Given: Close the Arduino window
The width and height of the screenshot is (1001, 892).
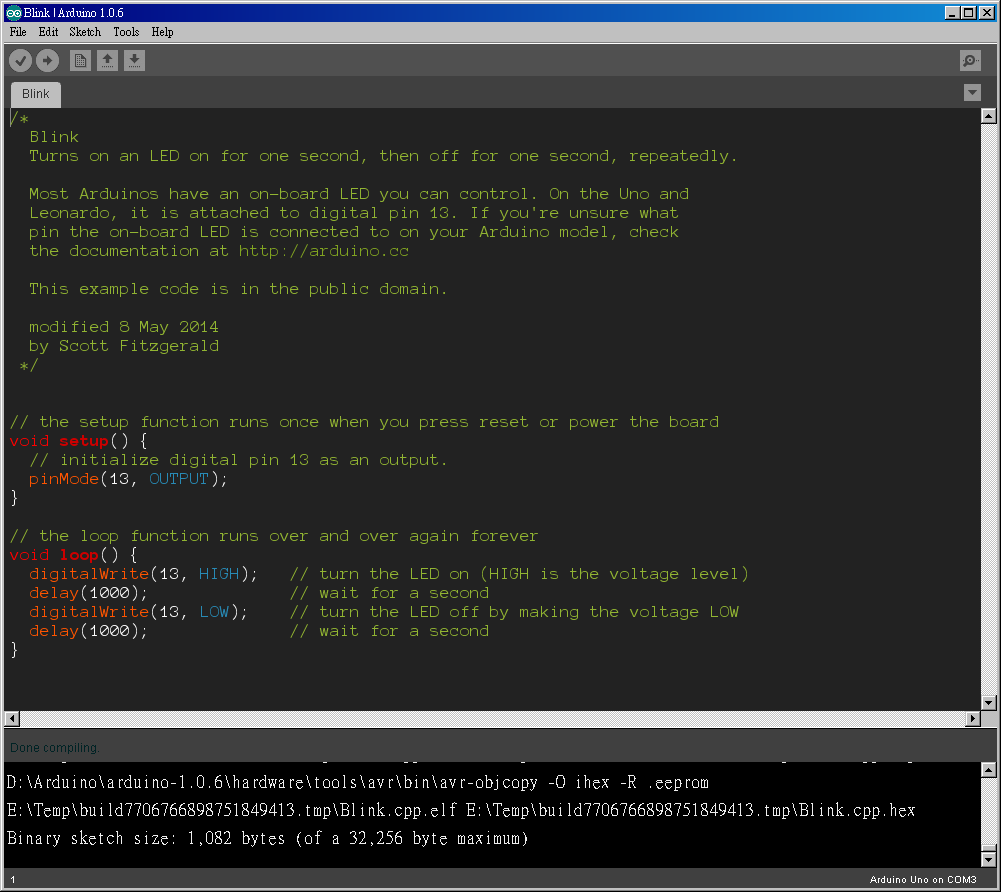Looking at the screenshot, I should pyautogui.click(x=986, y=13).
